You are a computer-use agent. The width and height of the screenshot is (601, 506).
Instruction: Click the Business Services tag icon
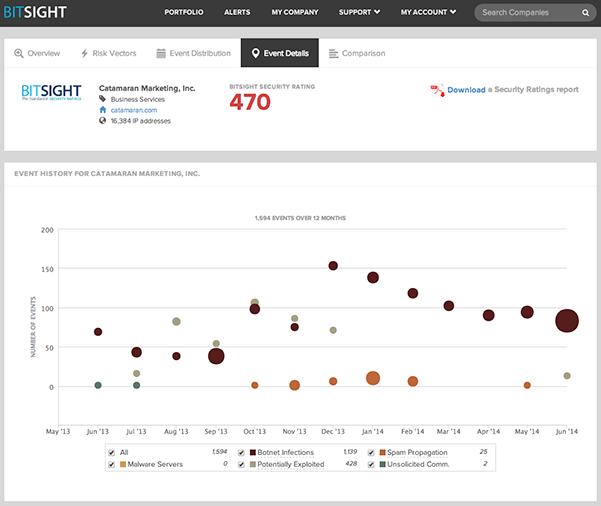103,100
